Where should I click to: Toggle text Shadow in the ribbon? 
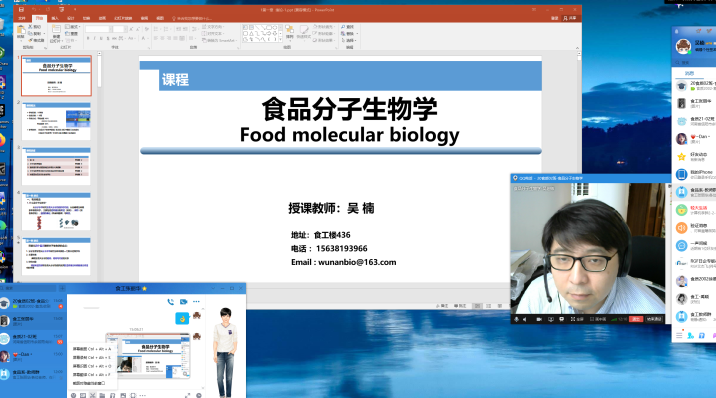[x=108, y=38]
